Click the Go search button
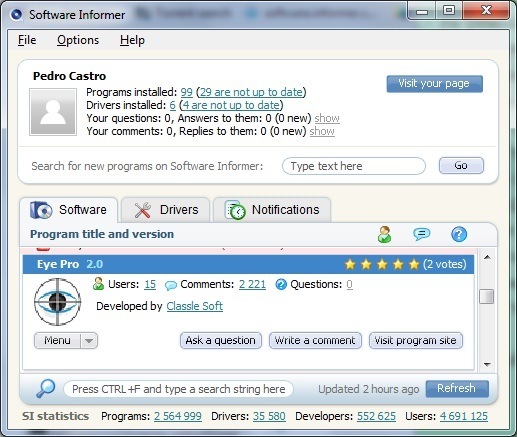Image resolution: width=517 pixels, height=437 pixels. [x=461, y=166]
